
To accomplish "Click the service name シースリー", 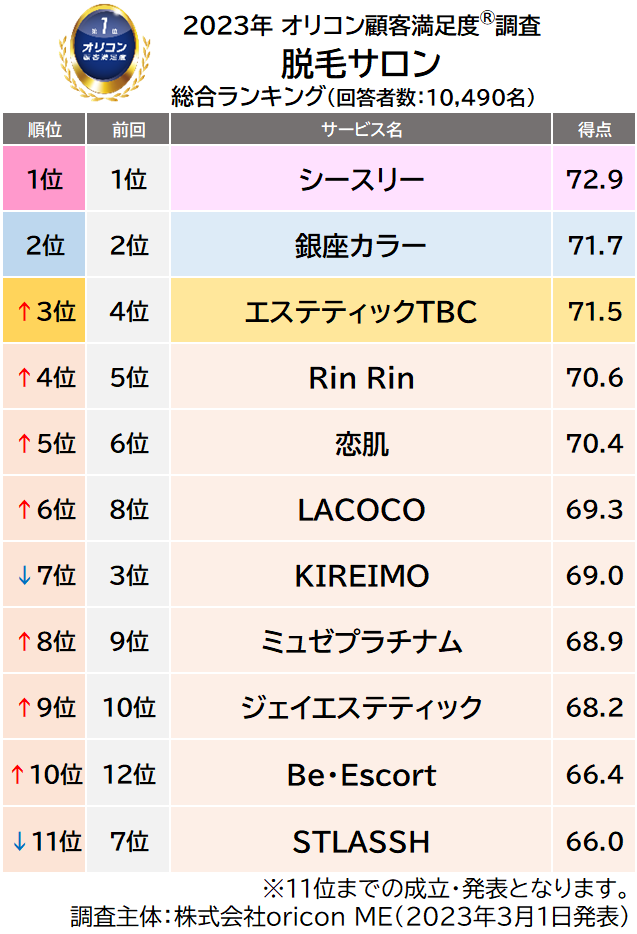I will 361,180.
